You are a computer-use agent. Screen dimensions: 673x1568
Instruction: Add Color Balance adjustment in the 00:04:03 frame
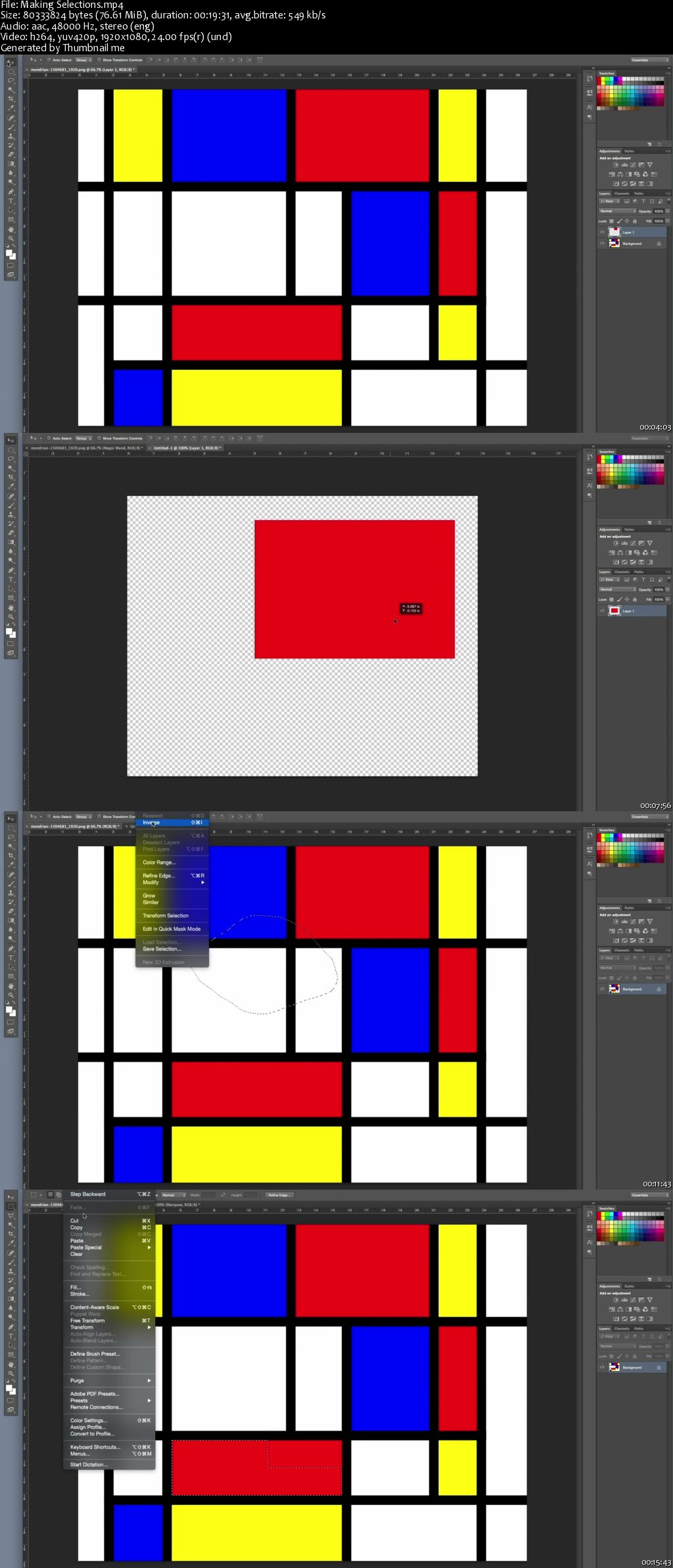click(620, 174)
